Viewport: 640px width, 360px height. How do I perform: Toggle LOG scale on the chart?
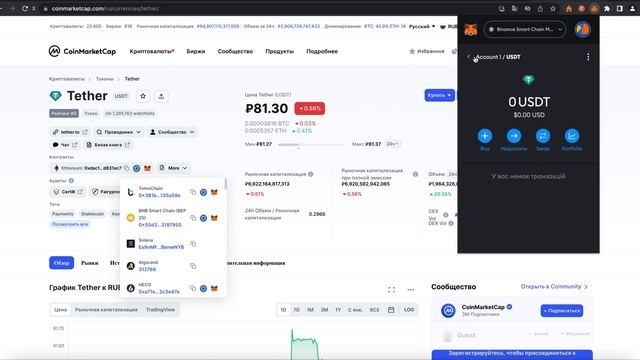pos(409,310)
